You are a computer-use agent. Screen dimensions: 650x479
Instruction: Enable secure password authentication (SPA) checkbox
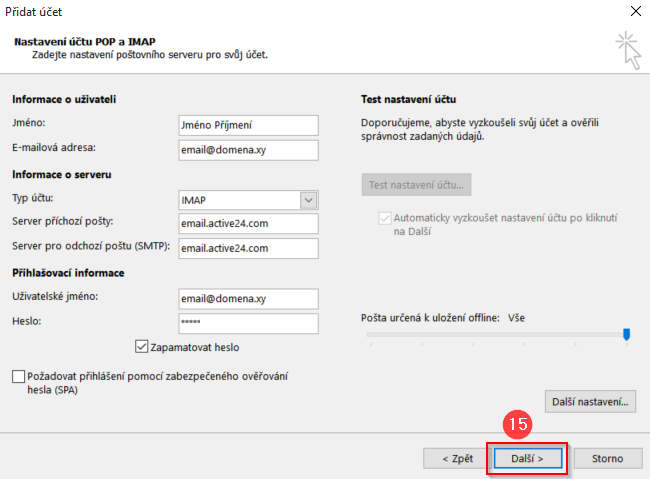[19, 377]
